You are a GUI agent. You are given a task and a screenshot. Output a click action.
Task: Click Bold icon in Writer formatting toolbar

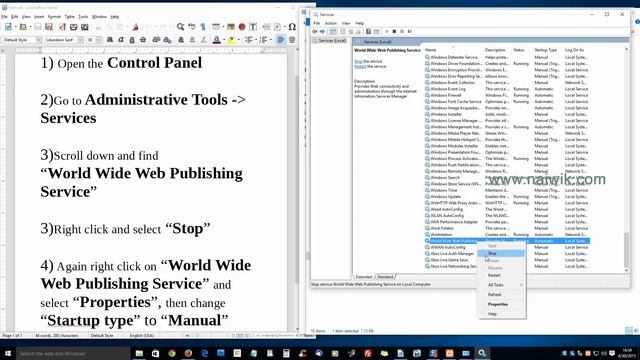(x=110, y=40)
